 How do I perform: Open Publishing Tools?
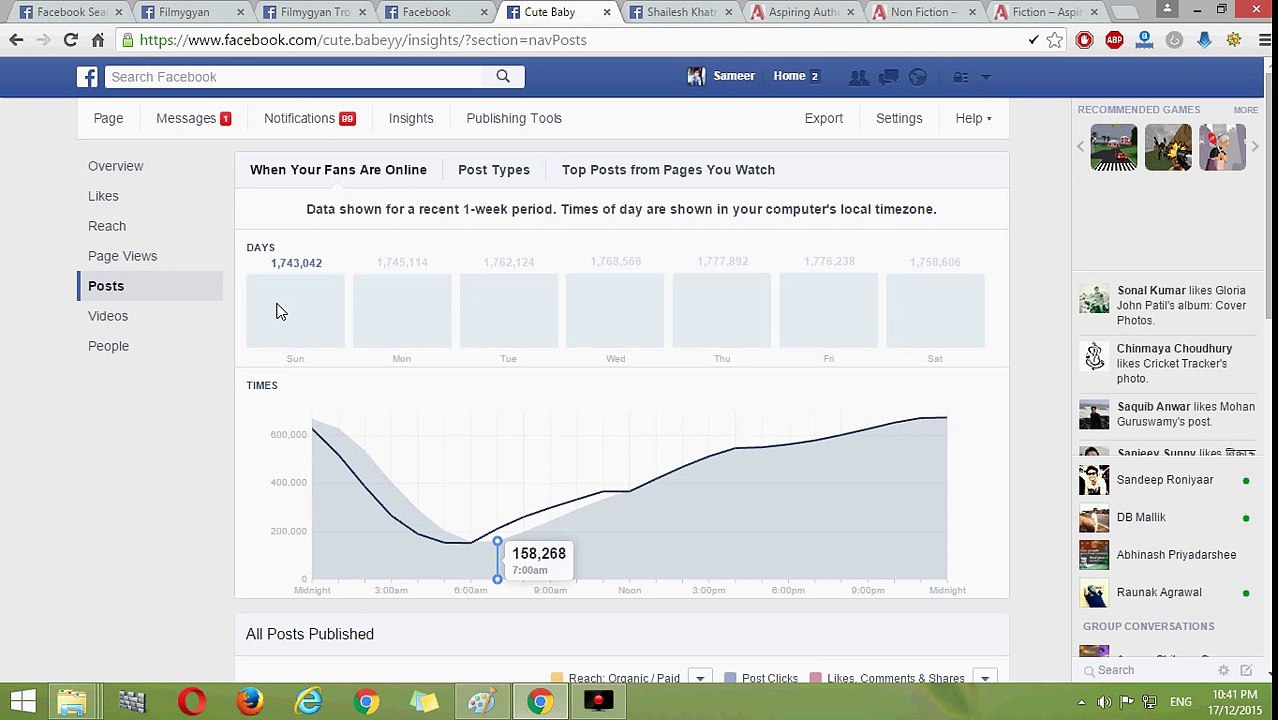coord(514,118)
